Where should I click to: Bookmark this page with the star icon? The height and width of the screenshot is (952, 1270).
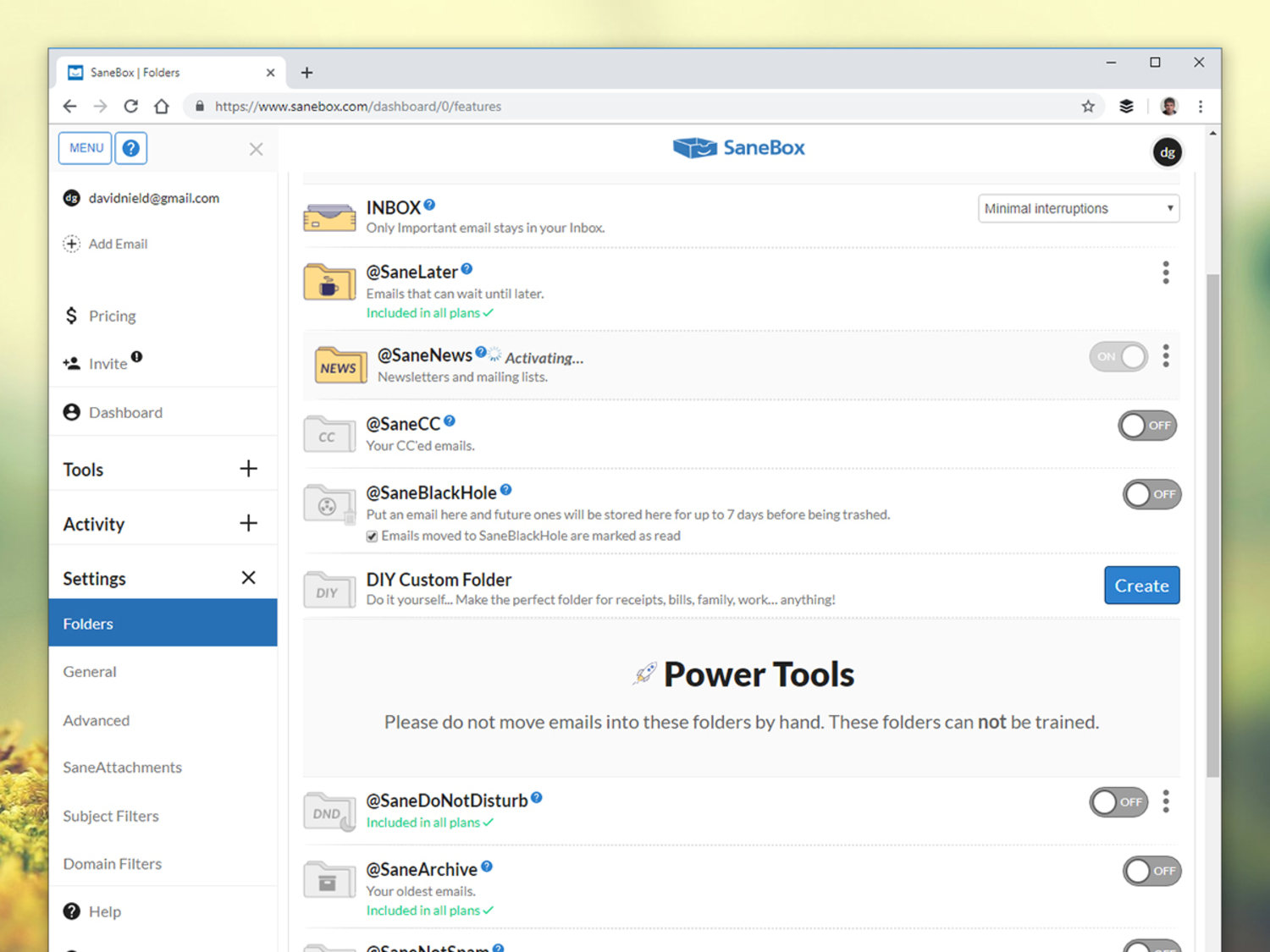coord(1088,107)
